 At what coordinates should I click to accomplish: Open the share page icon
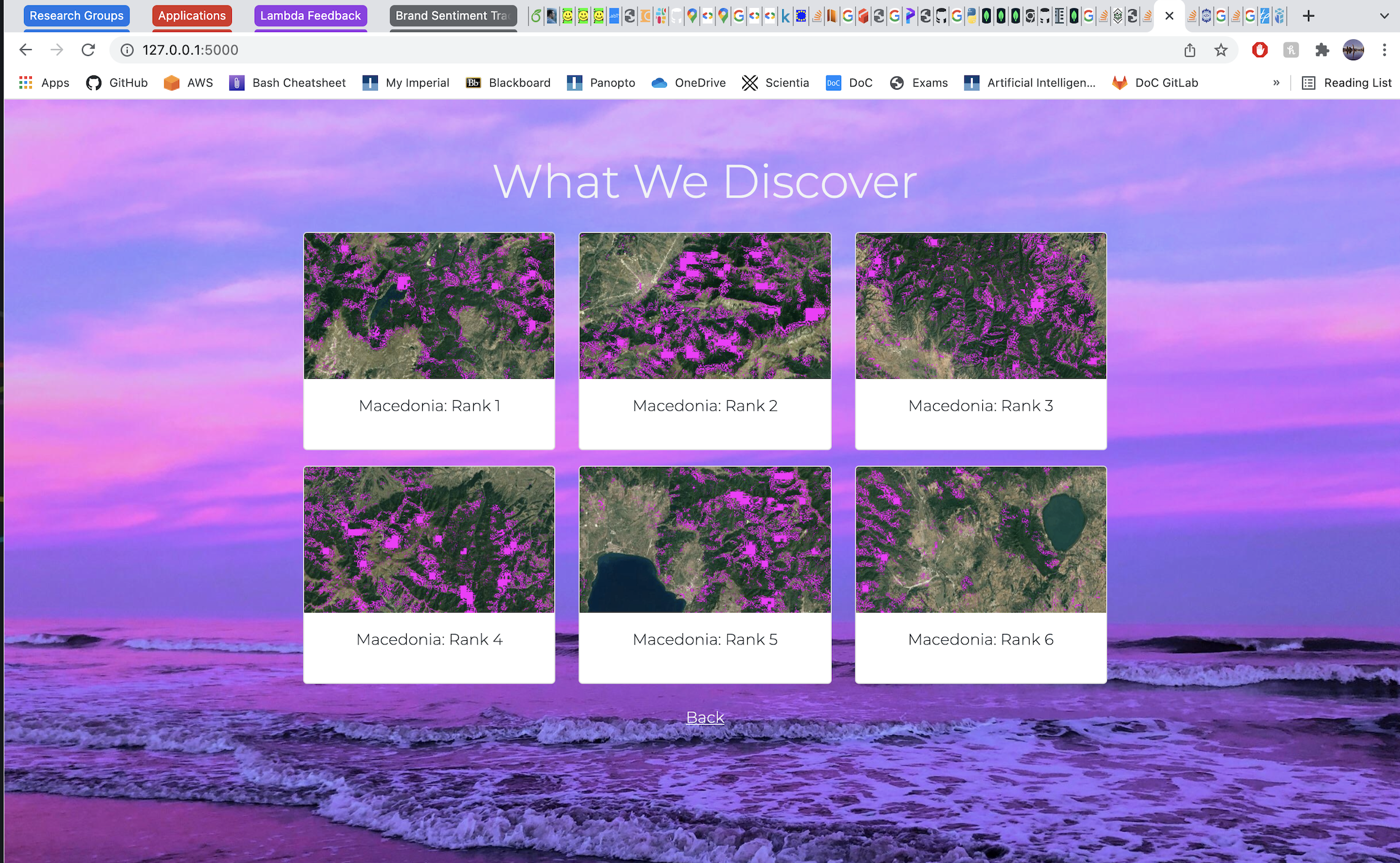[x=1190, y=50]
